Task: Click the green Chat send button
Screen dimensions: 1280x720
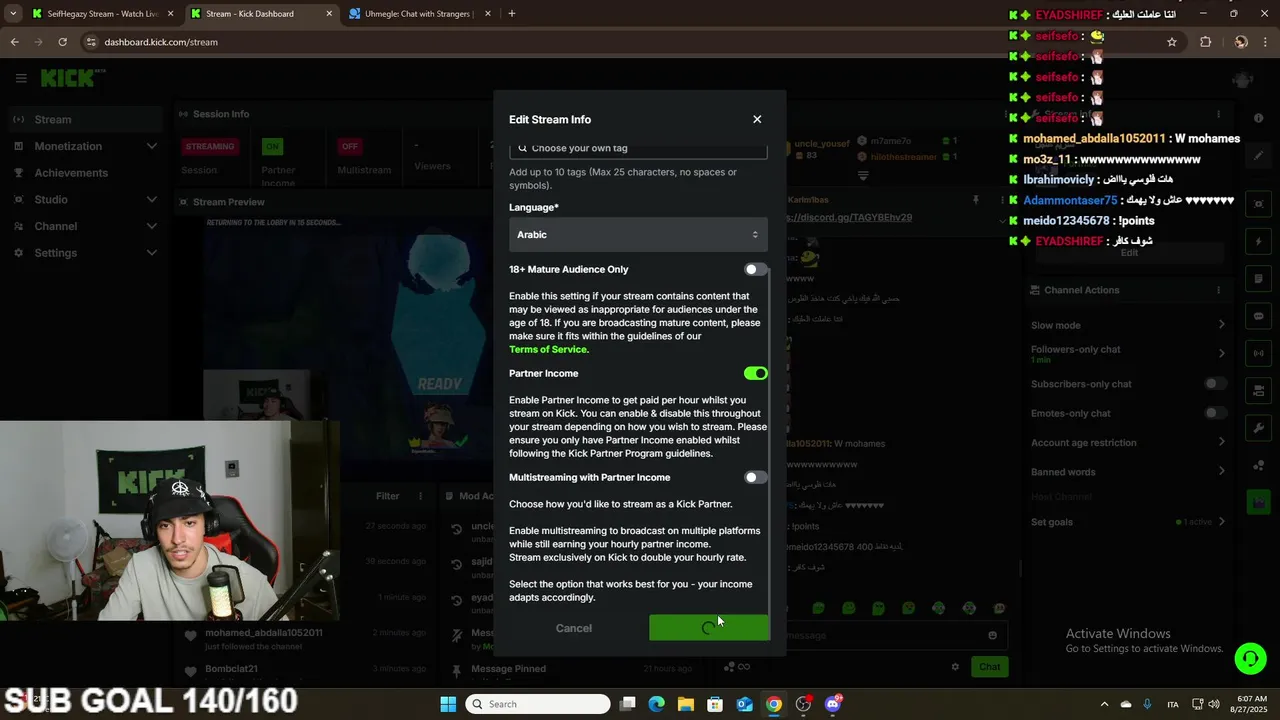Action: pyautogui.click(x=989, y=666)
